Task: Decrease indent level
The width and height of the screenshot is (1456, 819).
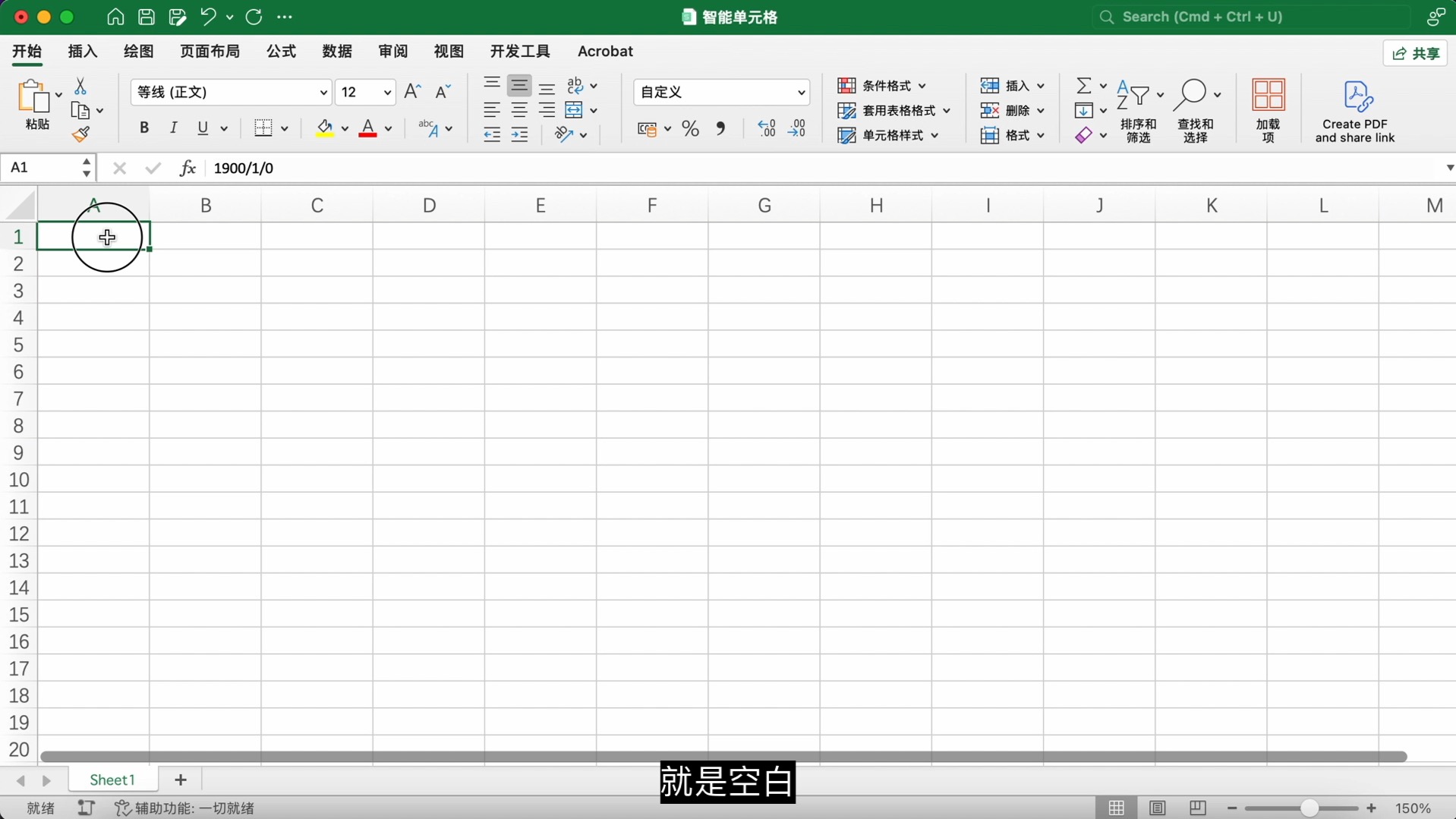Action: point(492,135)
